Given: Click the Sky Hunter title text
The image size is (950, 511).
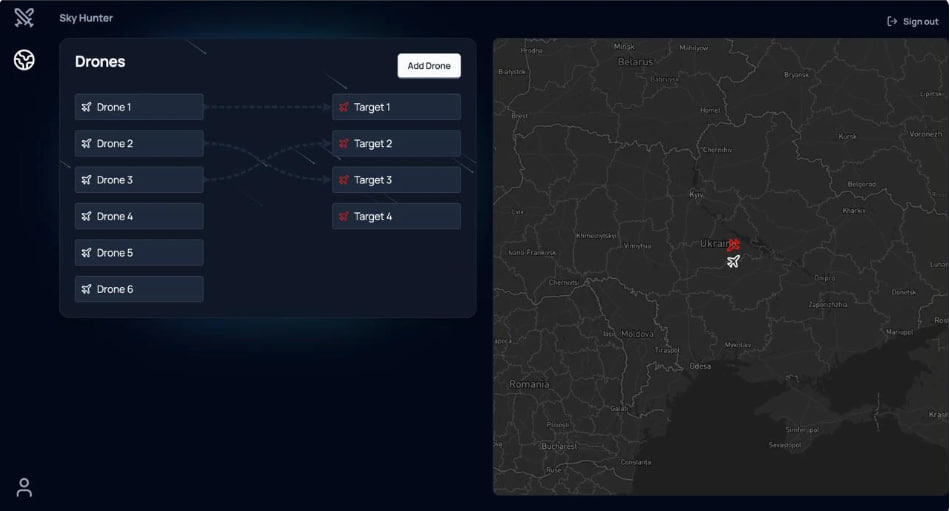Looking at the screenshot, I should (x=86, y=18).
